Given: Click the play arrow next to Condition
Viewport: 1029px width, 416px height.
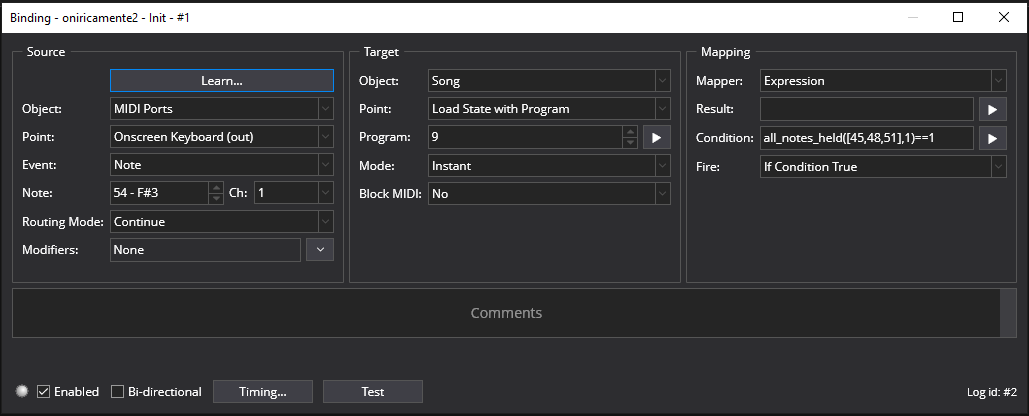Looking at the screenshot, I should (992, 138).
